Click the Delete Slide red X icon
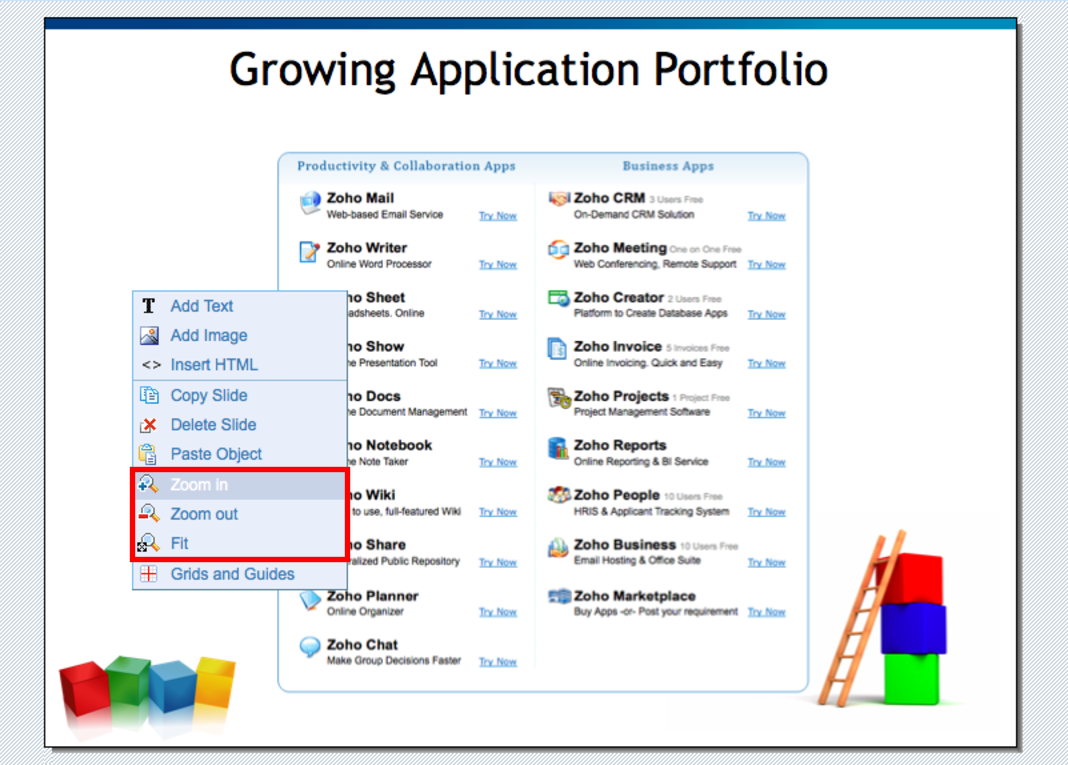Image resolution: width=1068 pixels, height=765 pixels. pos(149,425)
